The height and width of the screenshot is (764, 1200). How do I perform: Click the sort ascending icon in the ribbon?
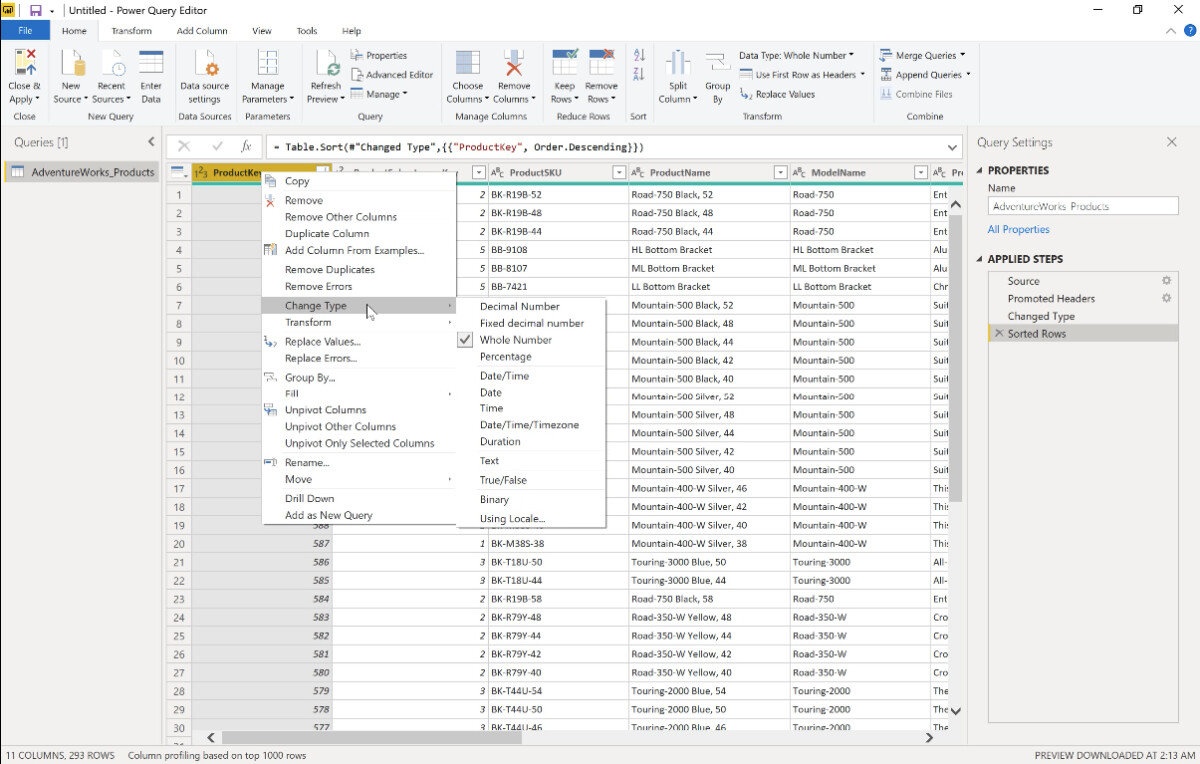641,55
